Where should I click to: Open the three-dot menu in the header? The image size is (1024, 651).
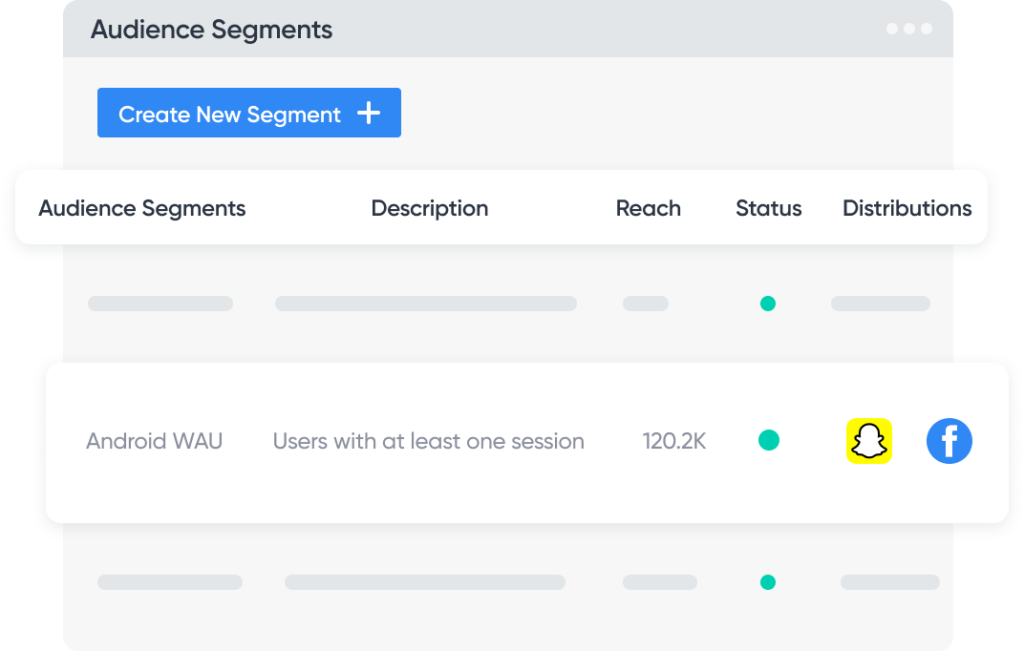pyautogui.click(x=908, y=29)
